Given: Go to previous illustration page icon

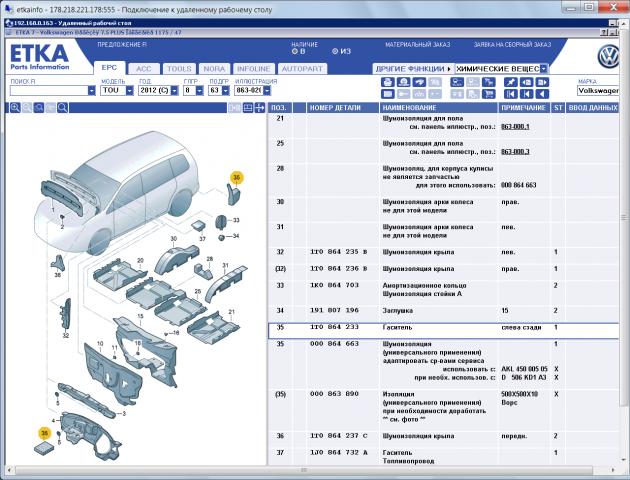Looking at the screenshot, I should (526, 82).
